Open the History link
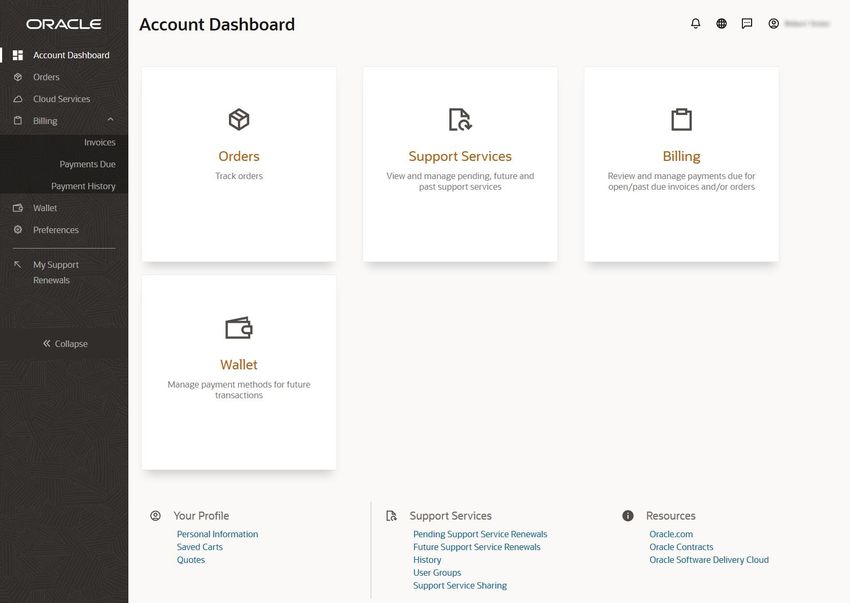This screenshot has height=603, width=850. [x=427, y=560]
